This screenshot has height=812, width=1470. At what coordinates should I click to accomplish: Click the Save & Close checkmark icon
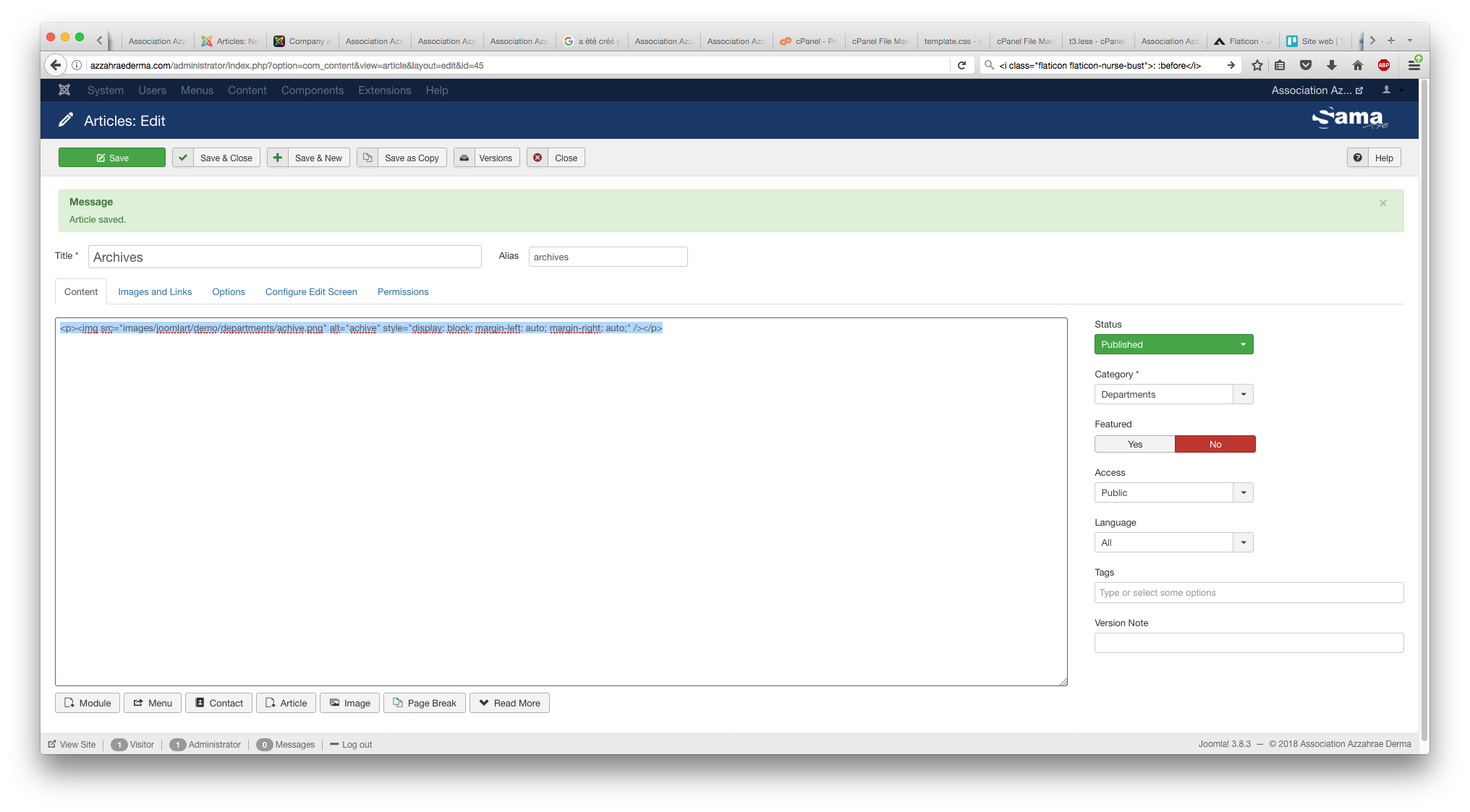[x=183, y=158]
